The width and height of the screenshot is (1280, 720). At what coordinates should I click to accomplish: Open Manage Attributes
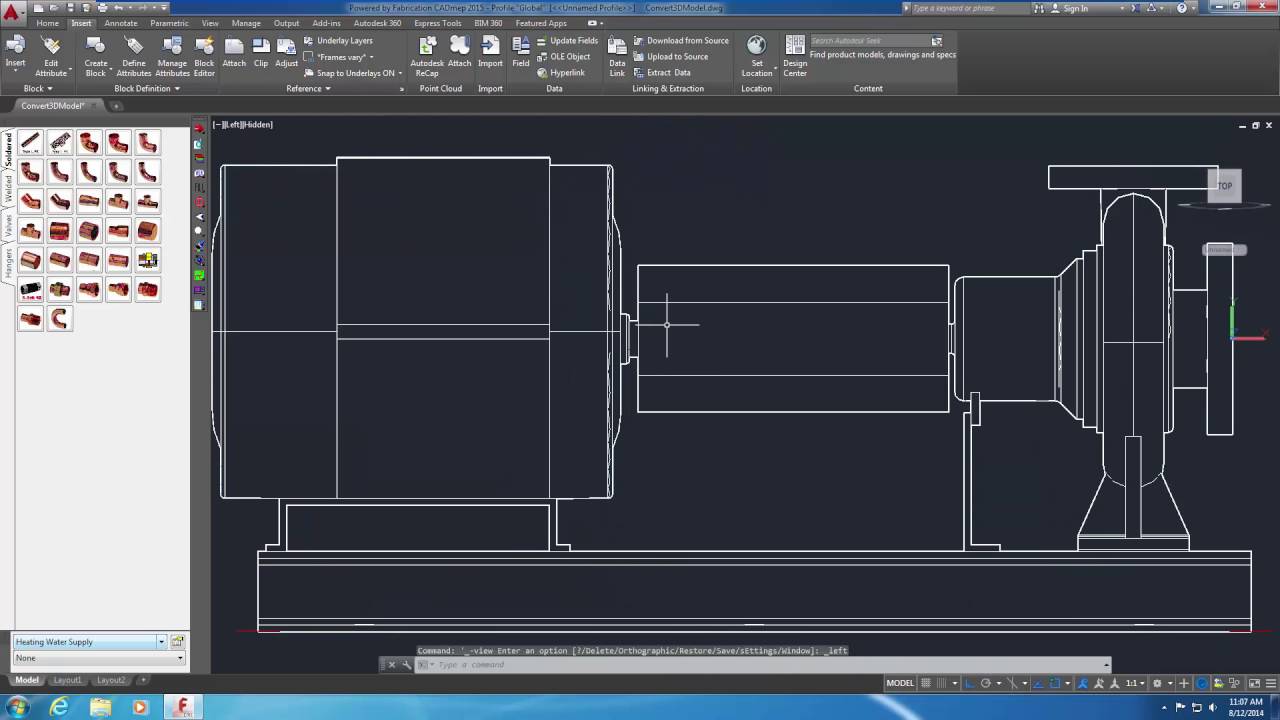coord(172,56)
